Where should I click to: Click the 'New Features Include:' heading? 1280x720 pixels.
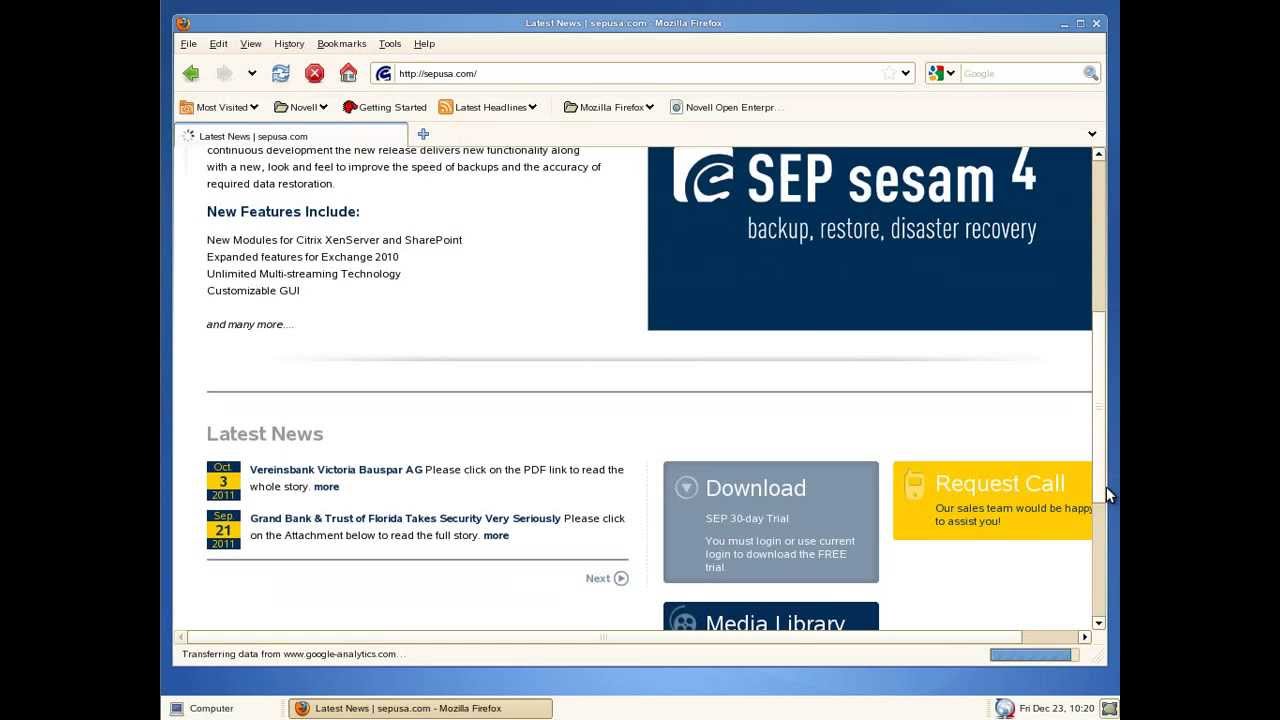(x=283, y=212)
